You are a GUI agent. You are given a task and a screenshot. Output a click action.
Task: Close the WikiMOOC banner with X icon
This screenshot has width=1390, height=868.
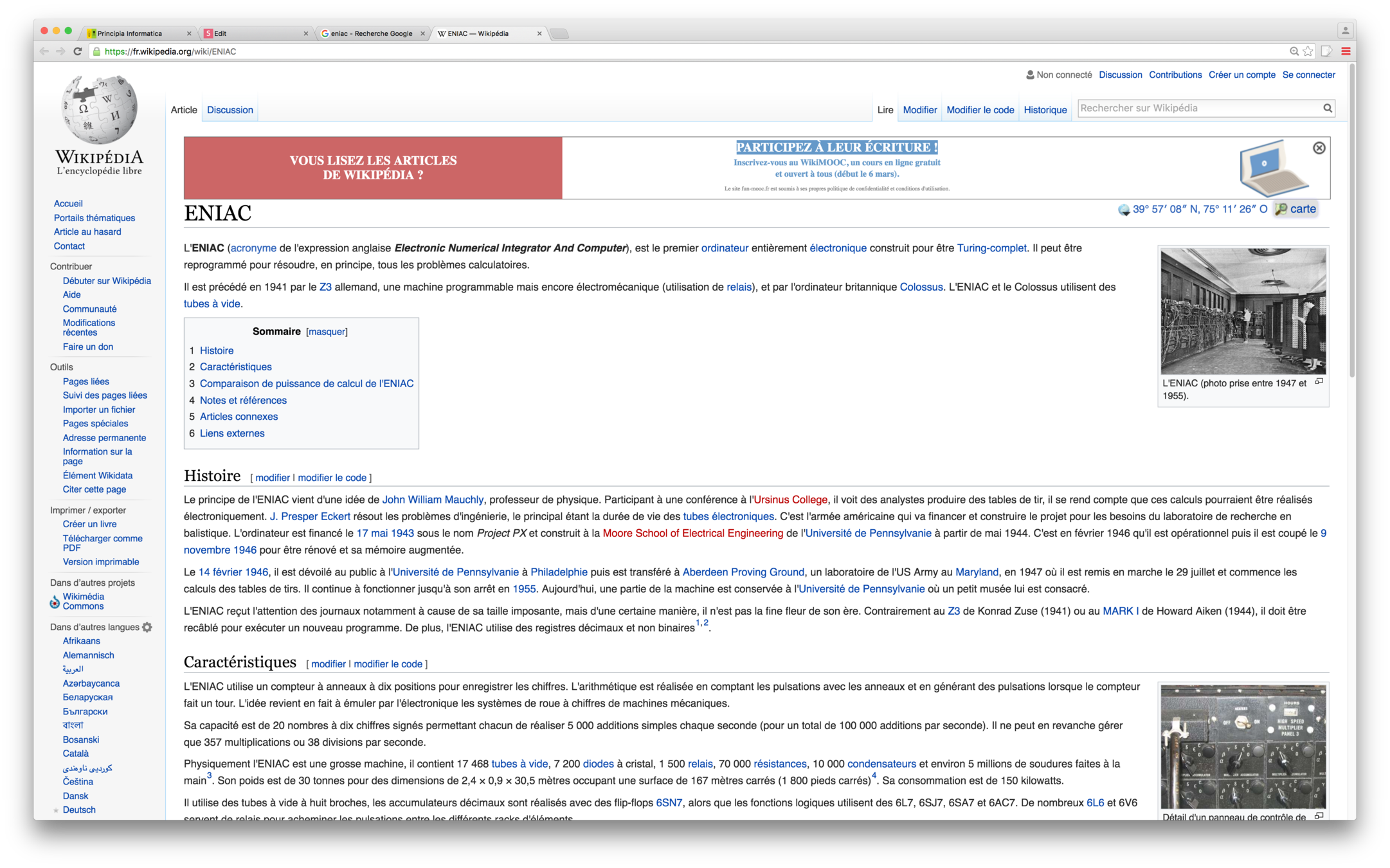[1319, 148]
